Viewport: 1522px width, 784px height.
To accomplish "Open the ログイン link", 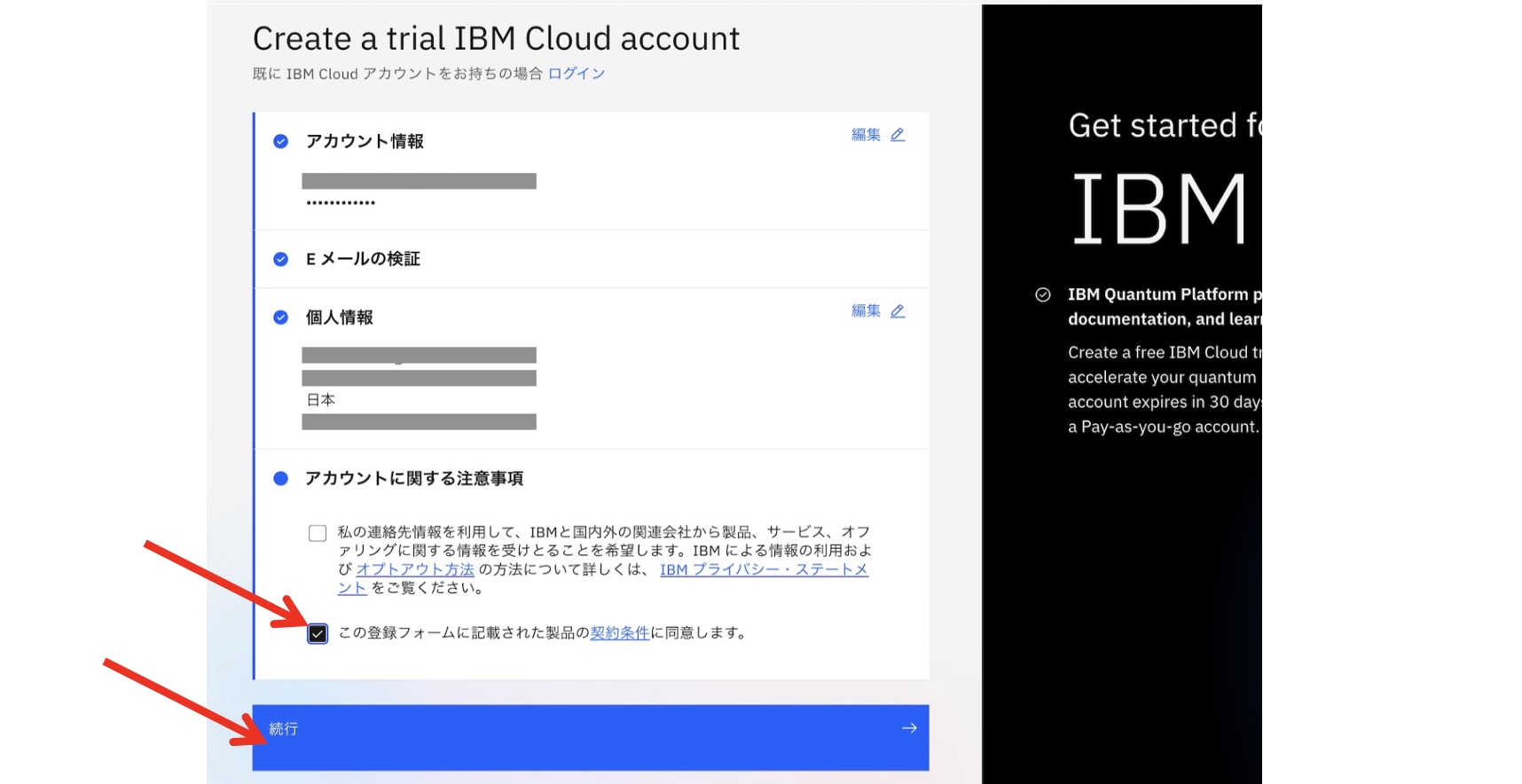I will point(577,74).
